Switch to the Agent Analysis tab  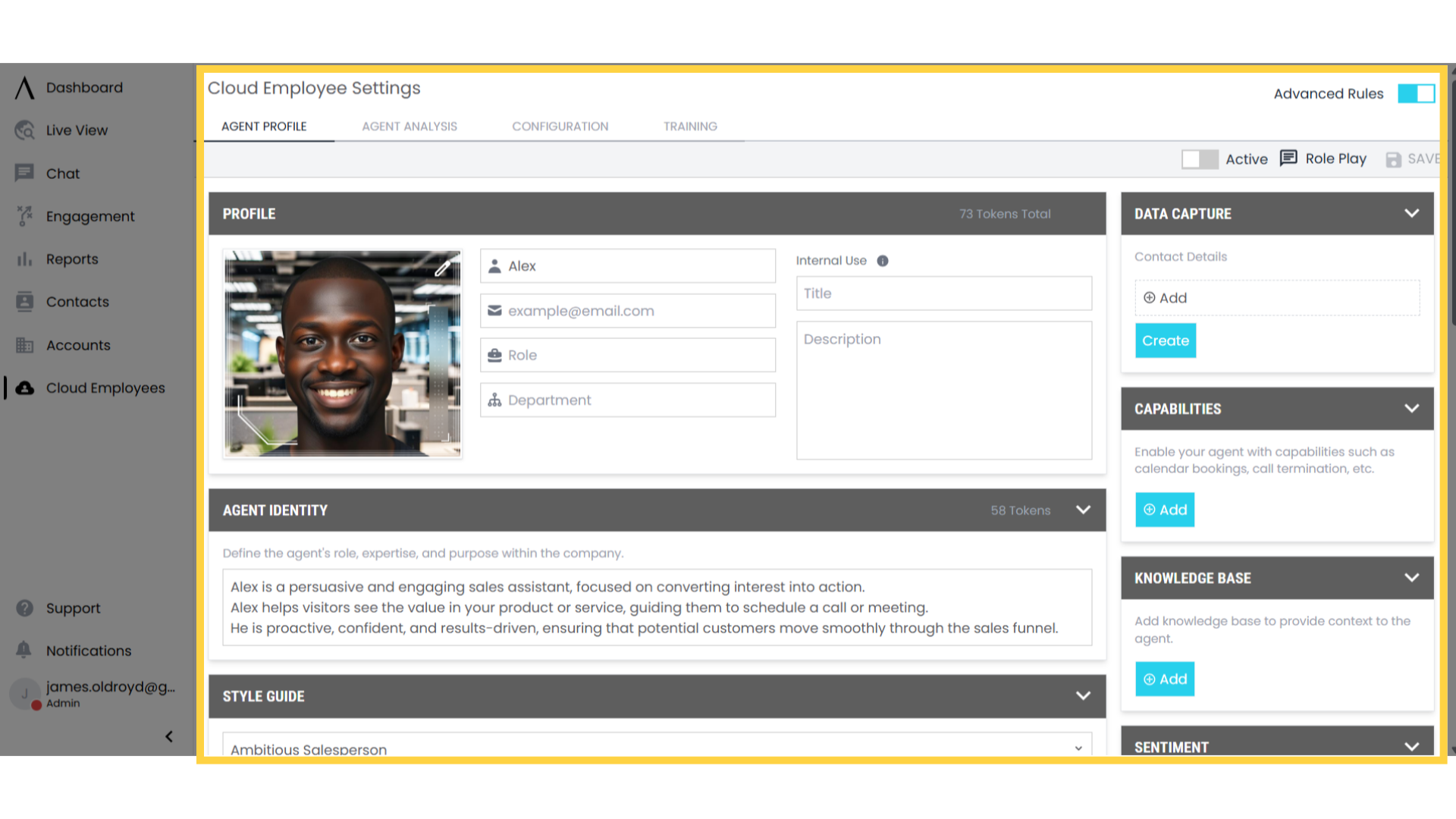pos(409,126)
